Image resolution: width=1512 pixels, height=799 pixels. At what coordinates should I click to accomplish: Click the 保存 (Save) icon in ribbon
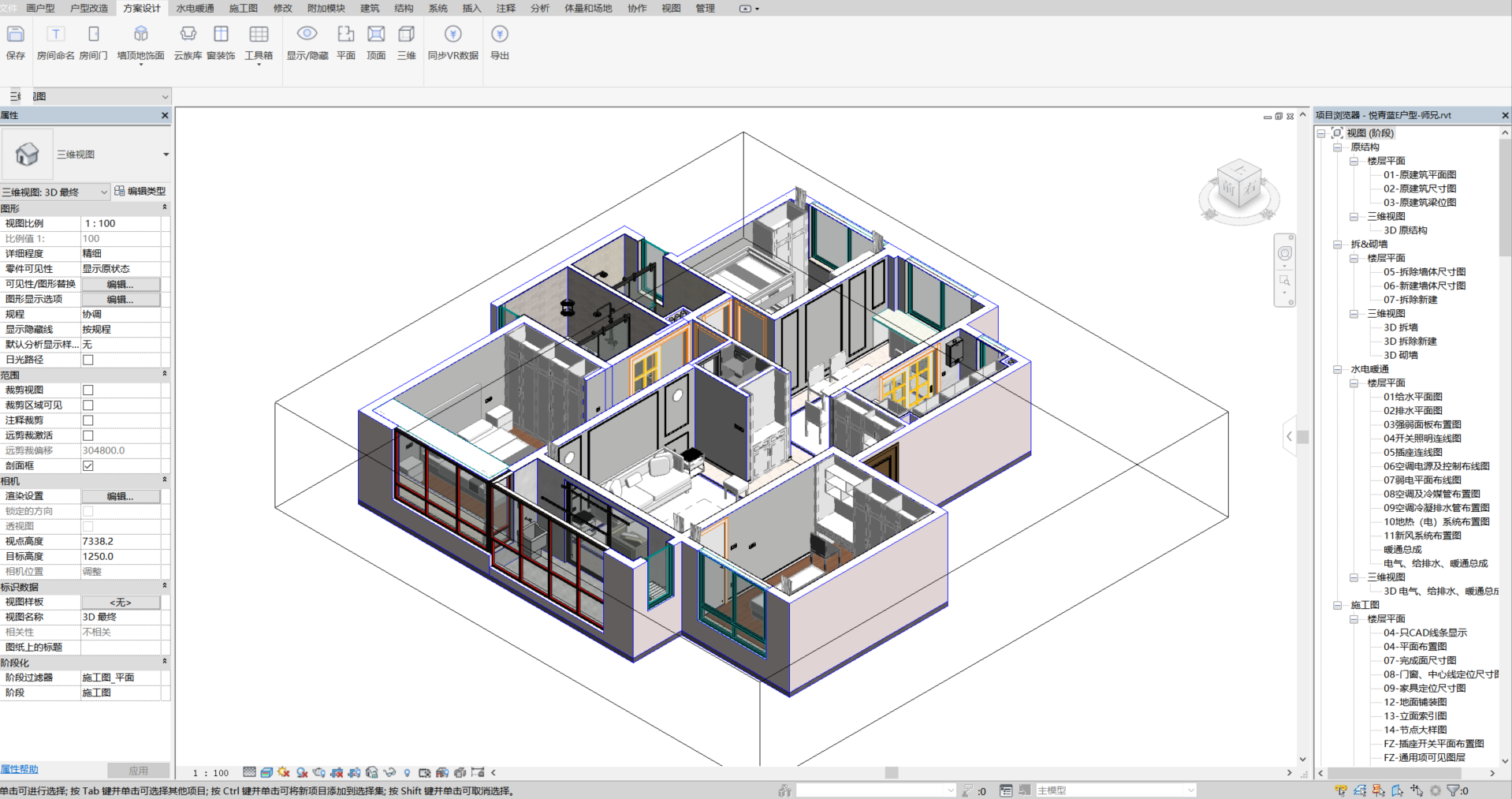(x=16, y=35)
